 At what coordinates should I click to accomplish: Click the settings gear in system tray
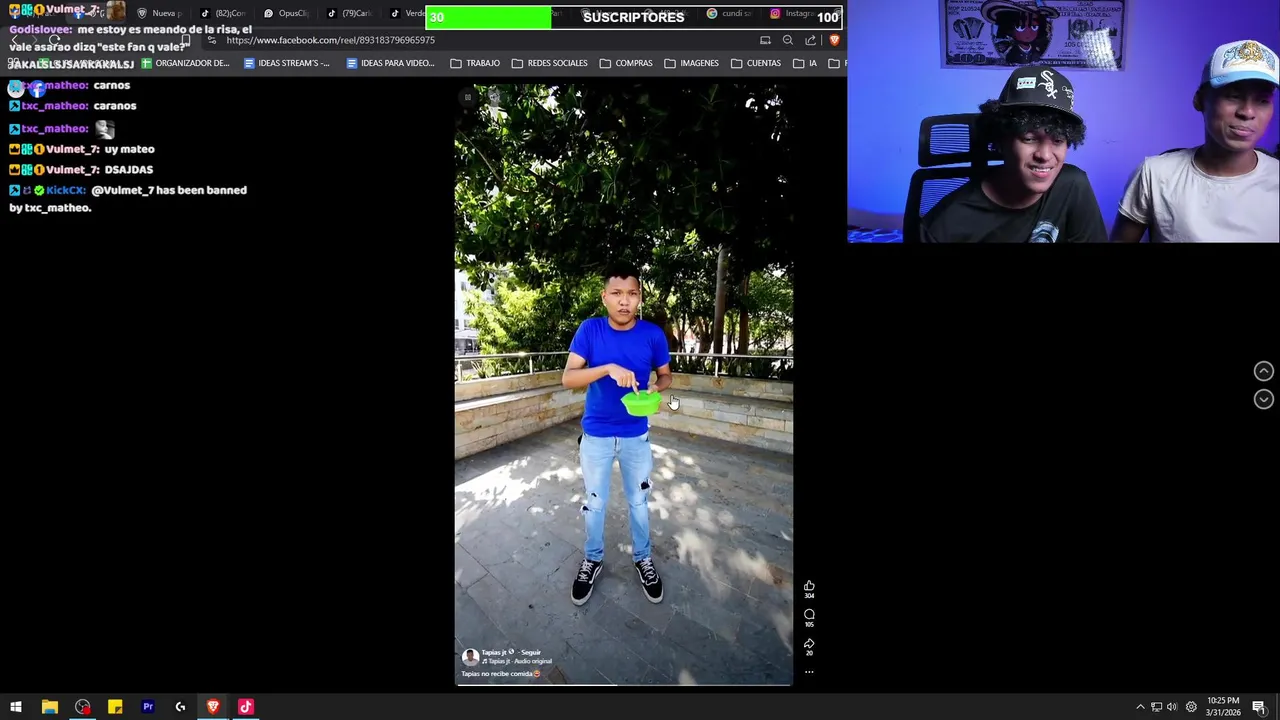pyautogui.click(x=1191, y=707)
